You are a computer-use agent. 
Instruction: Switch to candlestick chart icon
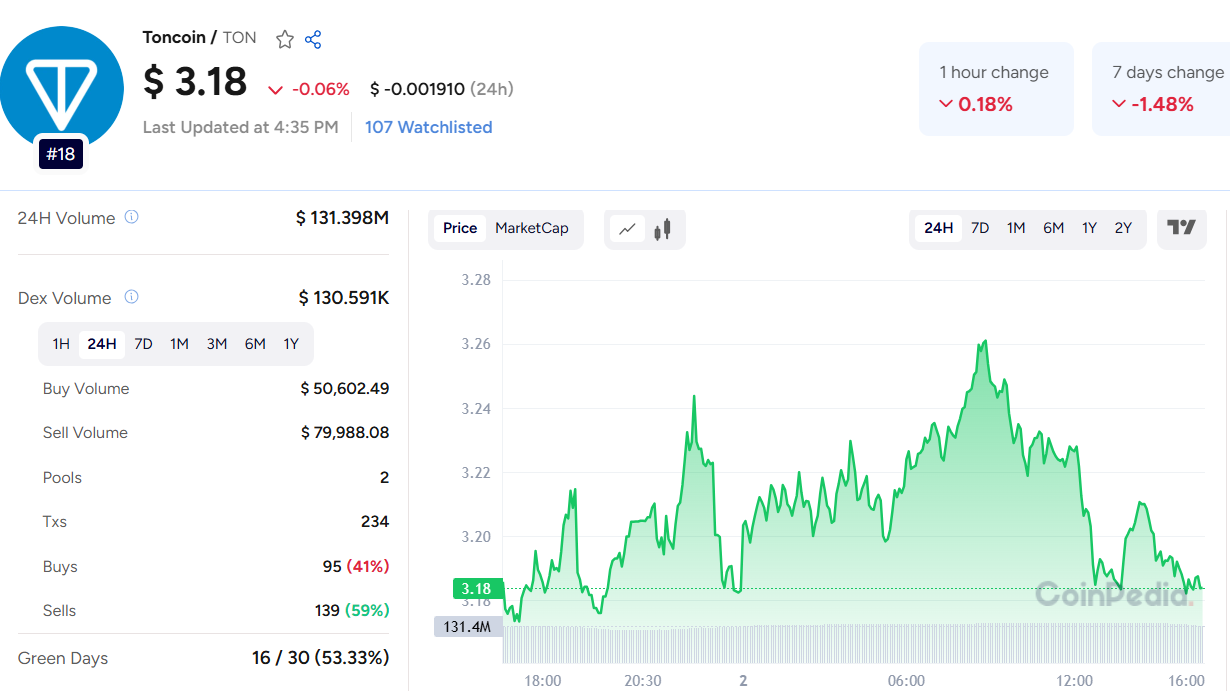point(662,229)
